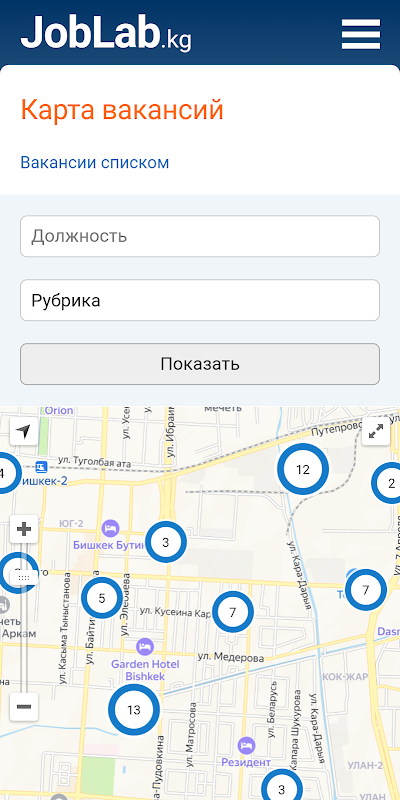
Task: Click the Показать button
Action: click(200, 364)
